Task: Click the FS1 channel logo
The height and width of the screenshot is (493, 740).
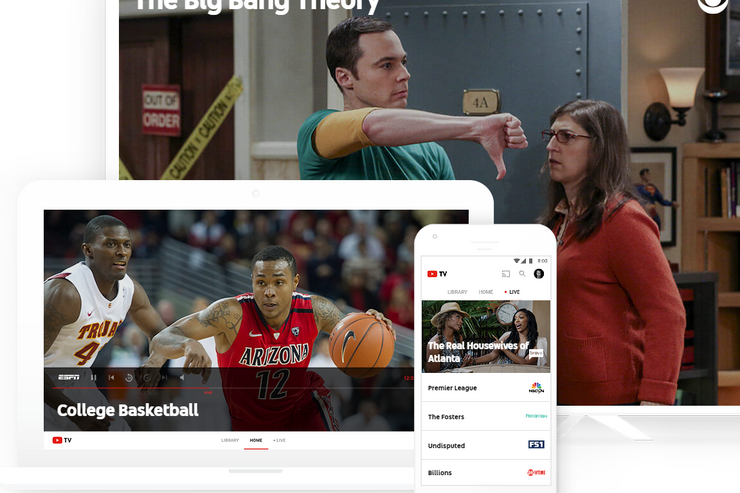Action: point(536,444)
